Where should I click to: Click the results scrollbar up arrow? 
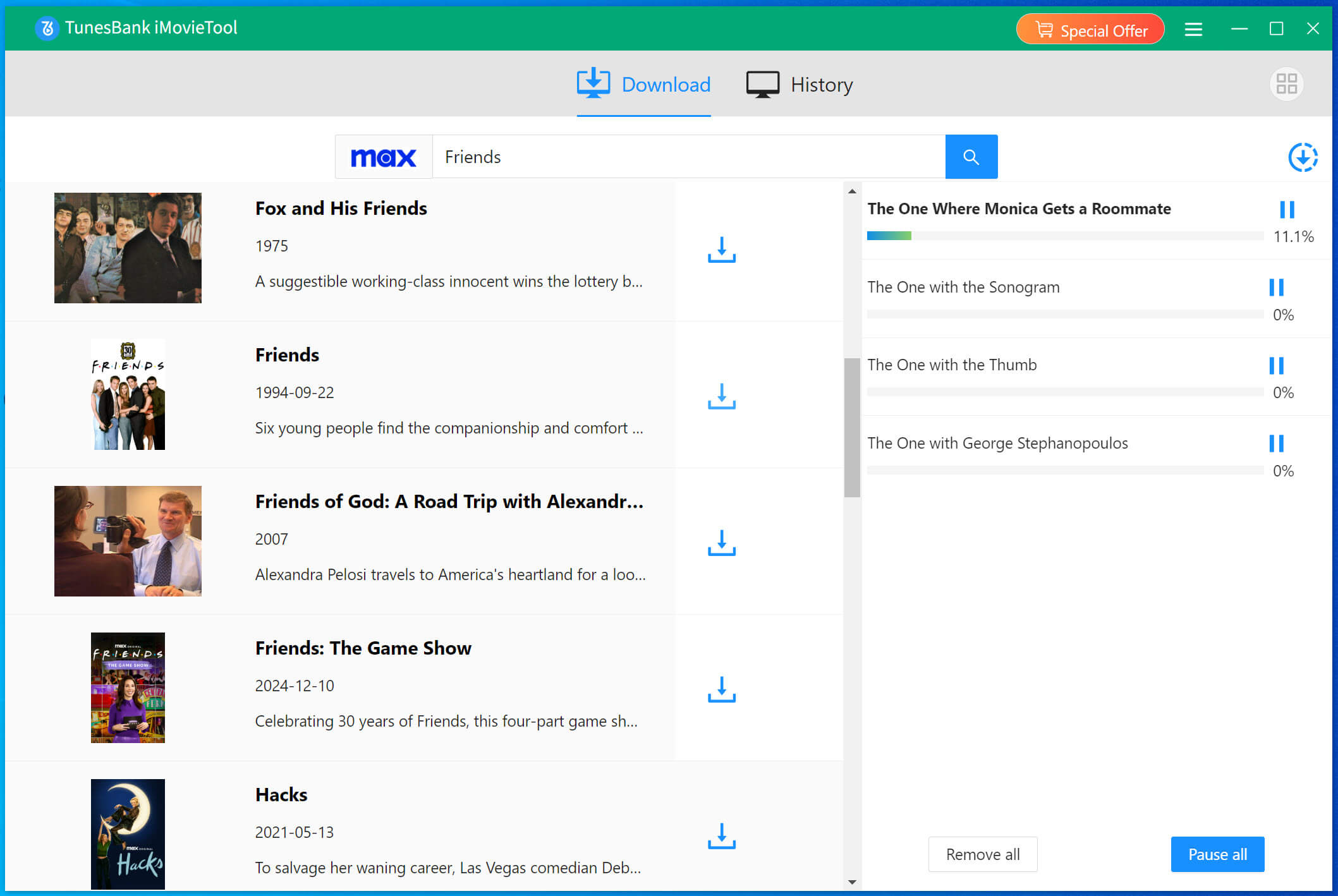click(x=852, y=191)
